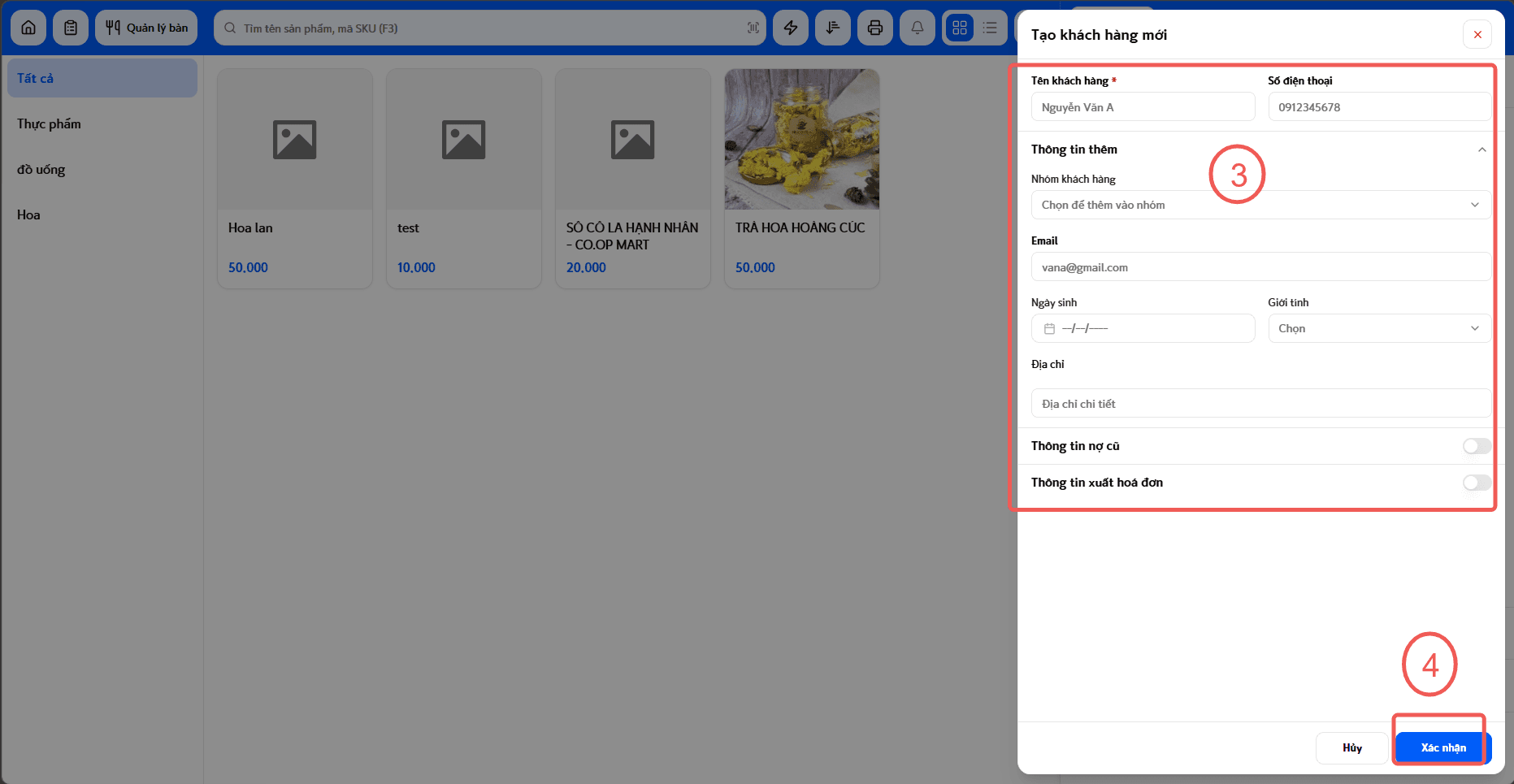1514x784 pixels.
Task: Click the printer icon
Action: [x=875, y=28]
